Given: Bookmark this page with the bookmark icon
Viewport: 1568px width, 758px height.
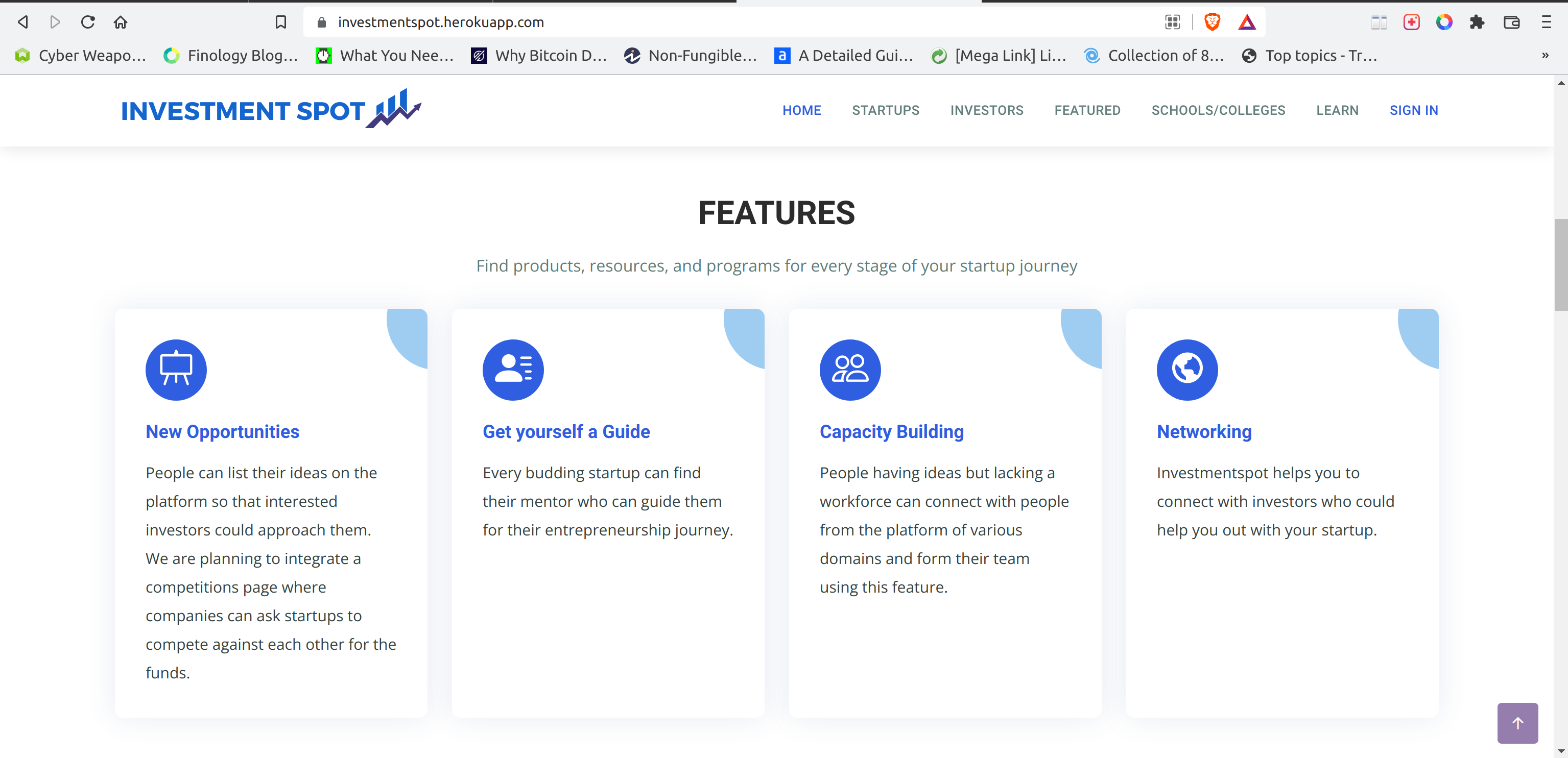Looking at the screenshot, I should [280, 22].
